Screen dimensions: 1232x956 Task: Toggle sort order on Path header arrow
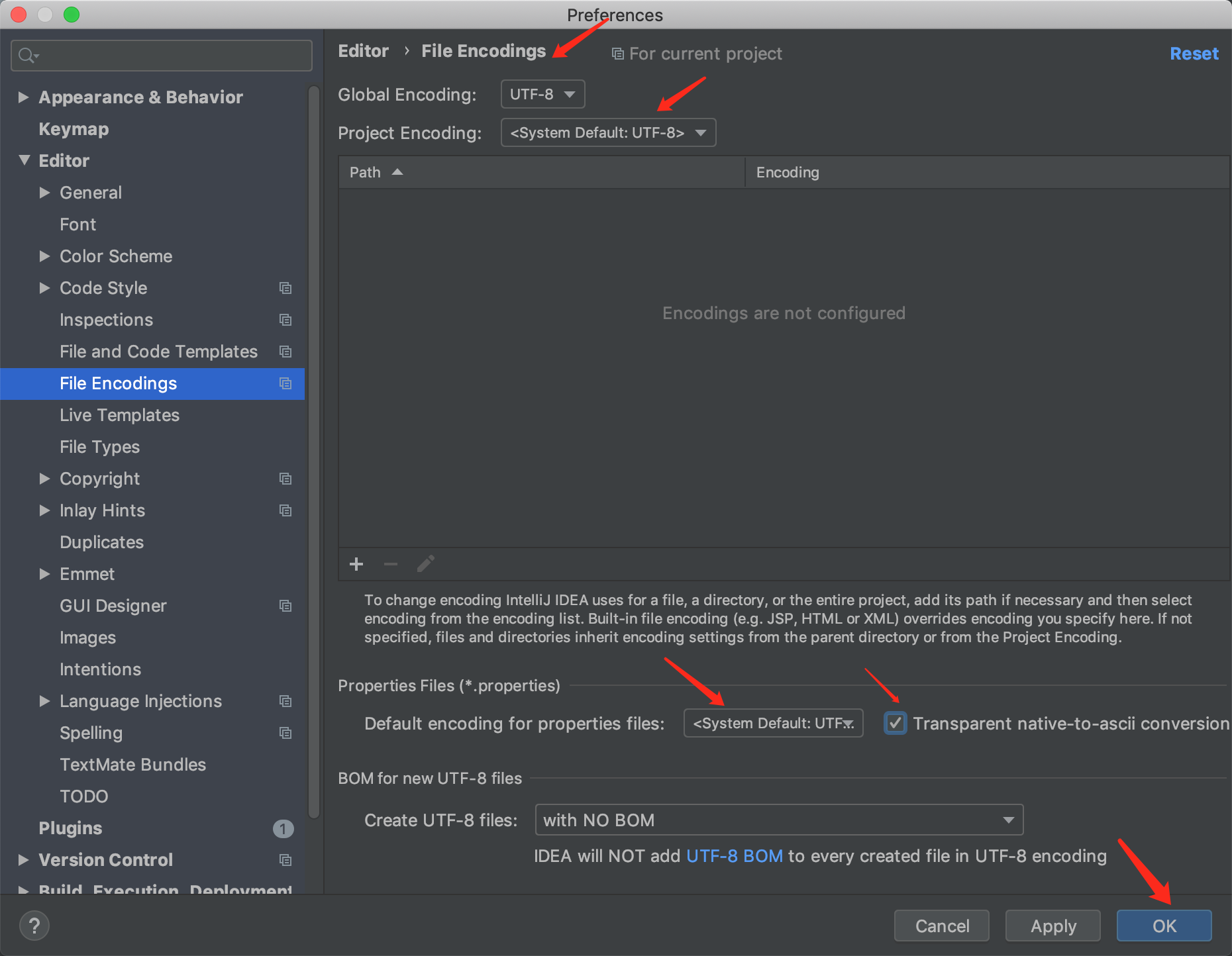point(397,171)
